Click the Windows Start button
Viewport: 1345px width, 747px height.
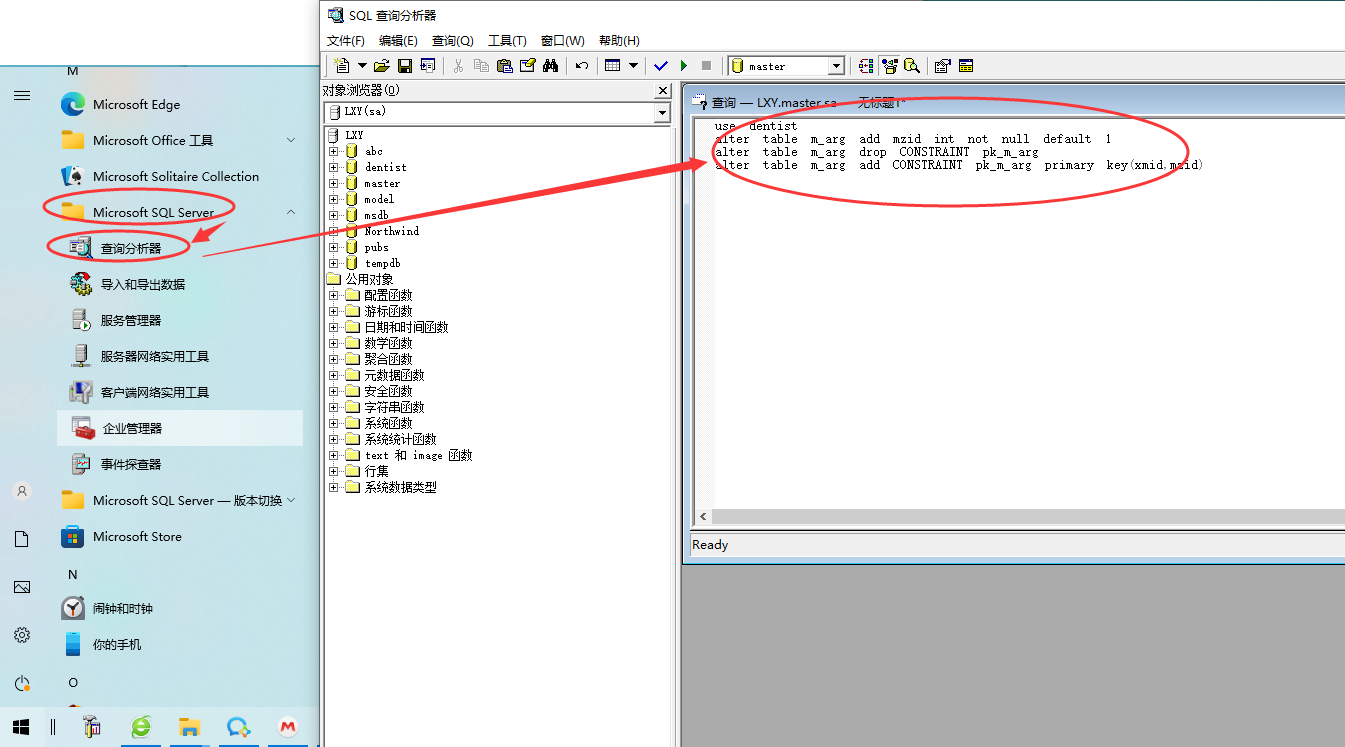click(x=21, y=727)
